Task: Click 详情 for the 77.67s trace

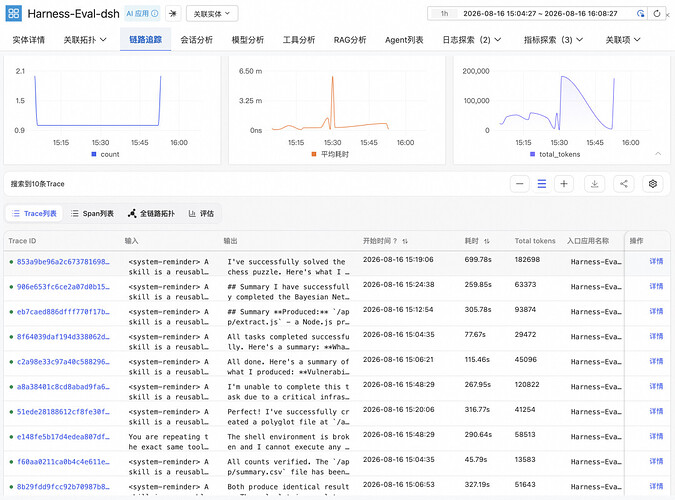Action: pyautogui.click(x=656, y=336)
